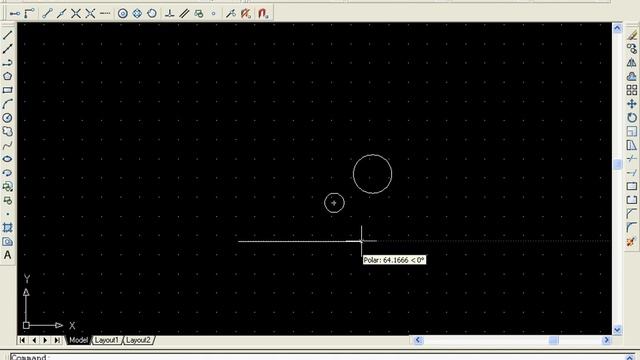Viewport: 640px width, 360px height.
Task: Activate Snap to Intersection
Action: coord(76,13)
